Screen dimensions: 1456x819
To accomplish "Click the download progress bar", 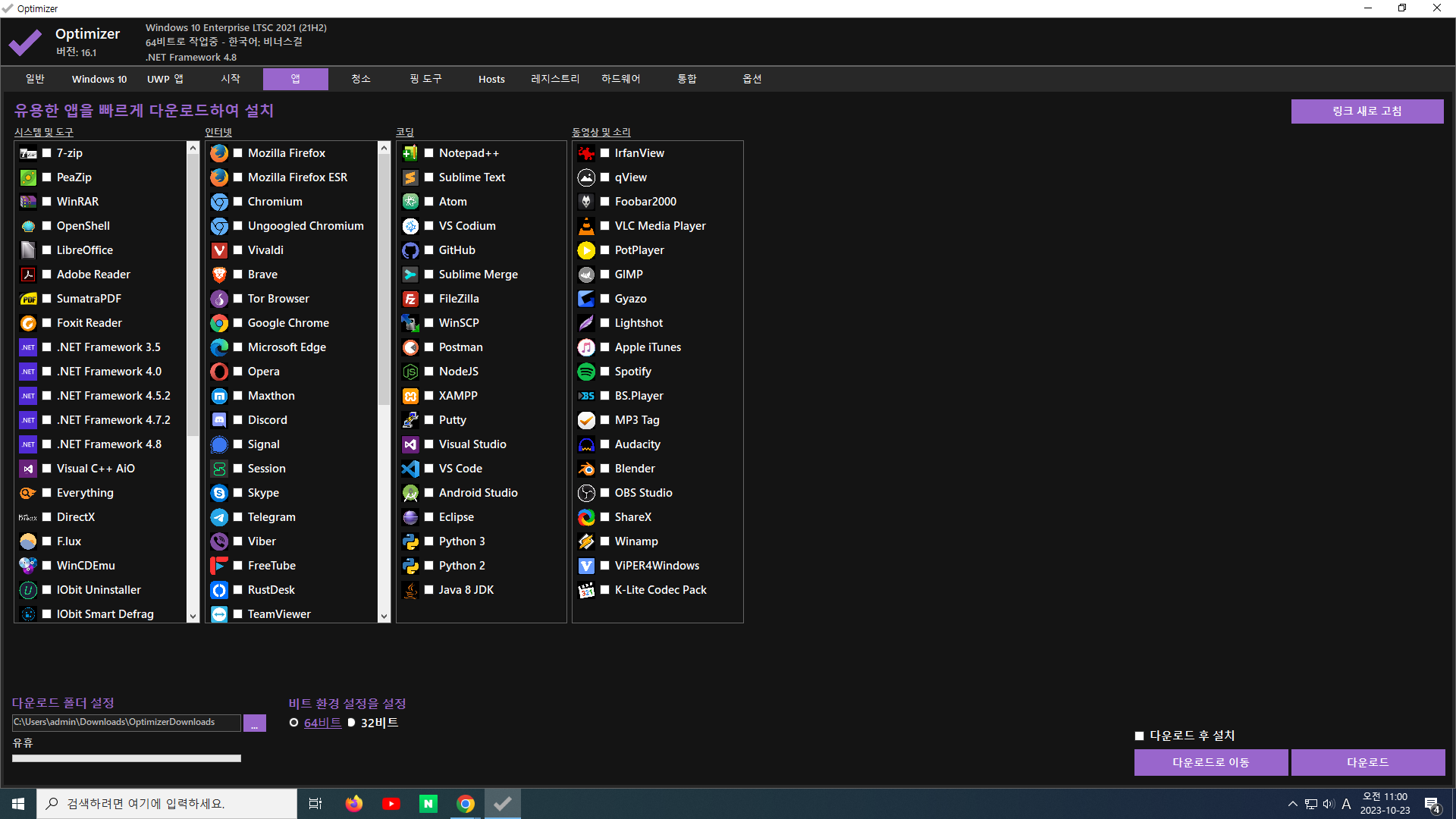I will pyautogui.click(x=127, y=758).
